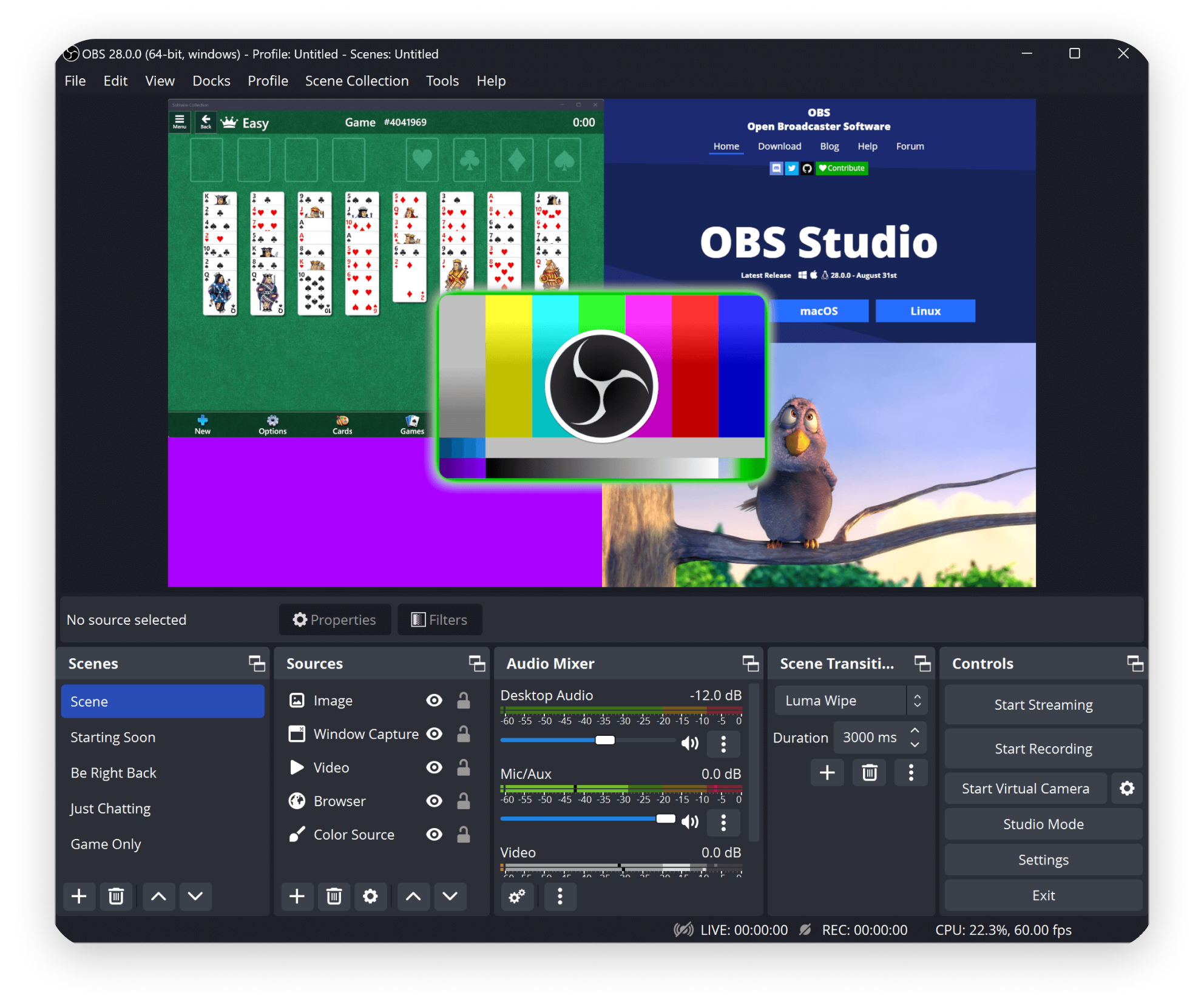
Task: Open the View menu
Action: point(160,81)
